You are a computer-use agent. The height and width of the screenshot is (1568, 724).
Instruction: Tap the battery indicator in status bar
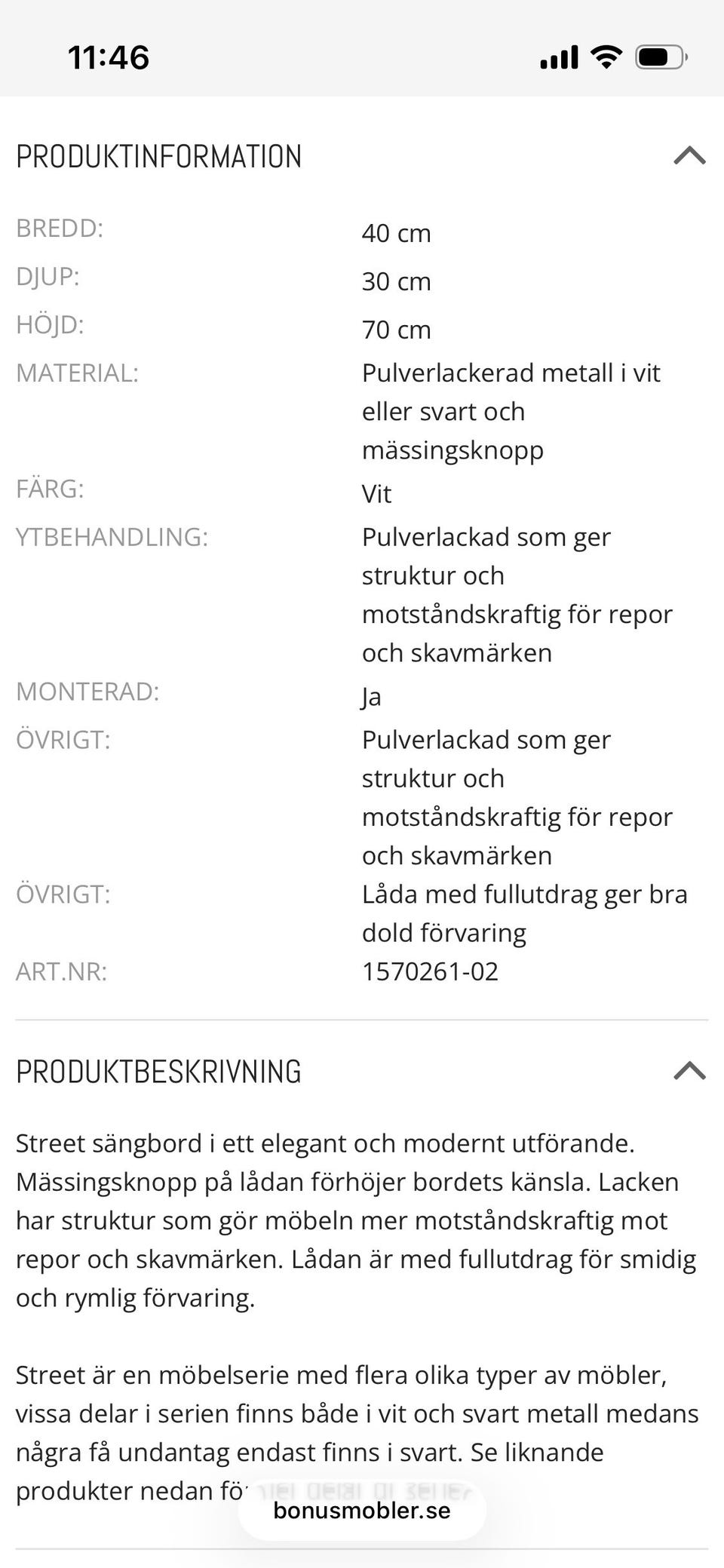pos(658,56)
